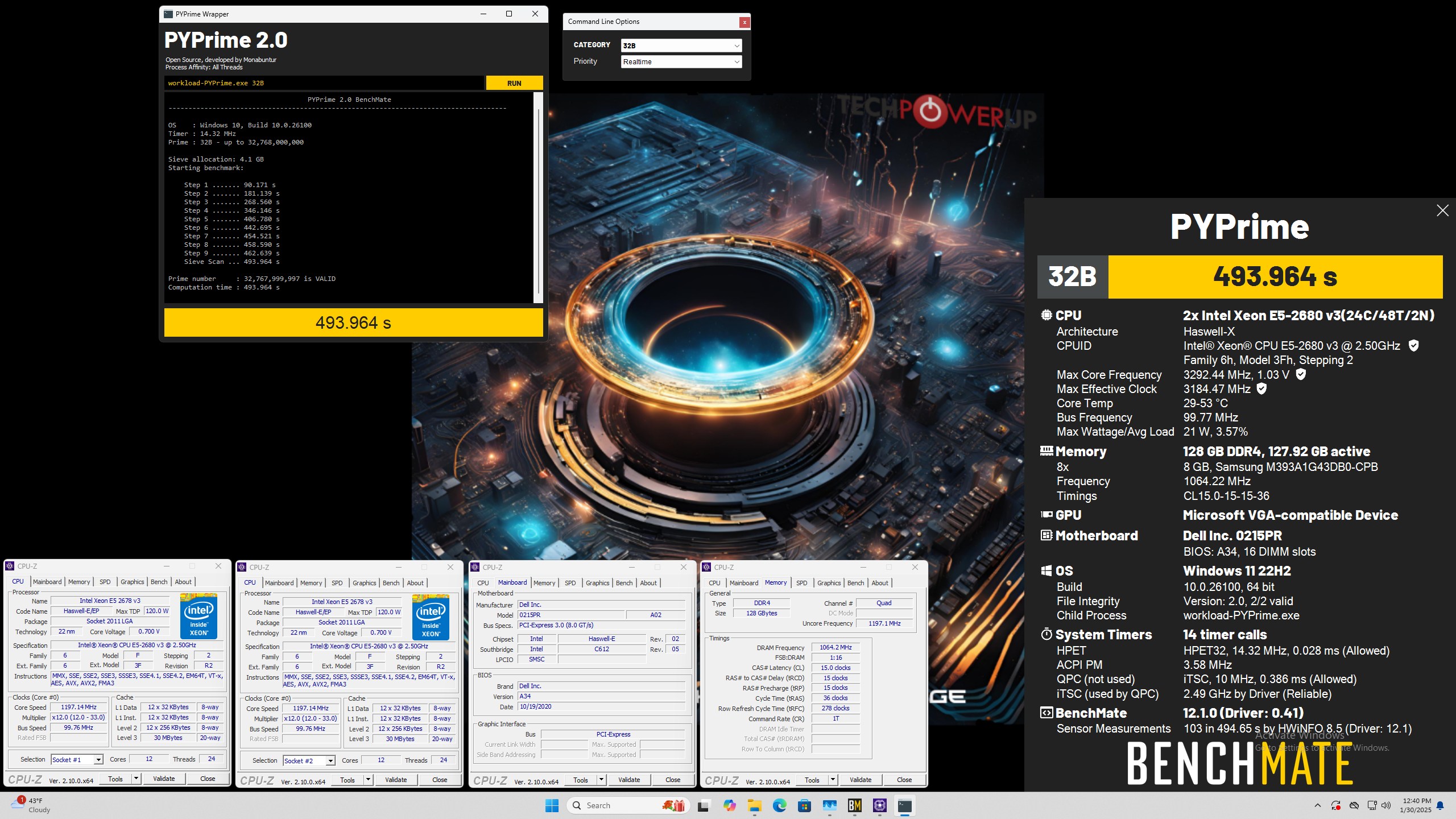Viewport: 1456px width, 819px height.
Task: Open the CATEGORY dropdown showing 32B
Action: (681, 45)
